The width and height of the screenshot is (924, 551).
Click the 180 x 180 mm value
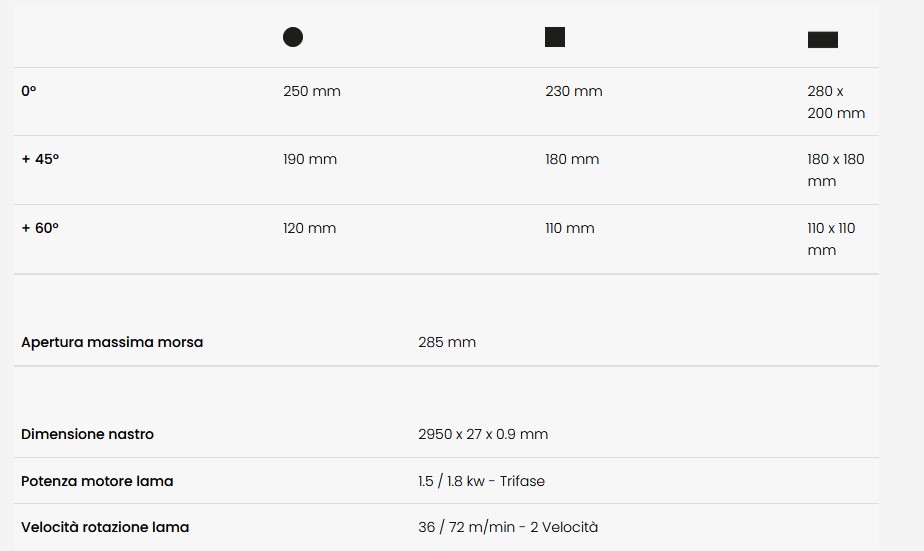pos(836,170)
